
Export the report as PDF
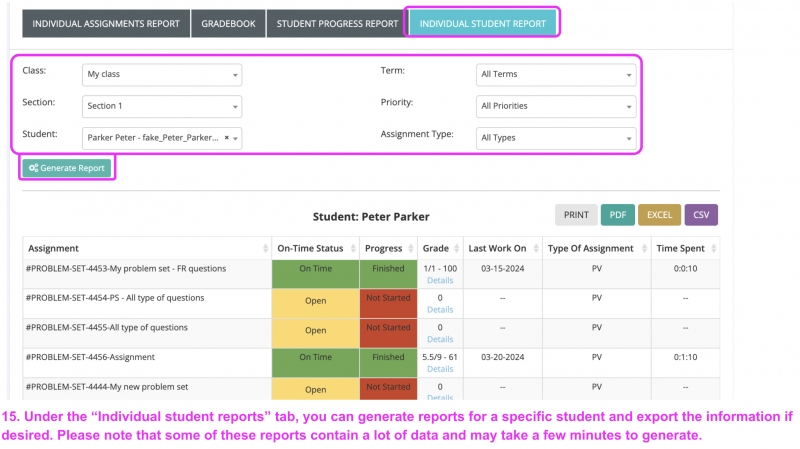tap(618, 214)
